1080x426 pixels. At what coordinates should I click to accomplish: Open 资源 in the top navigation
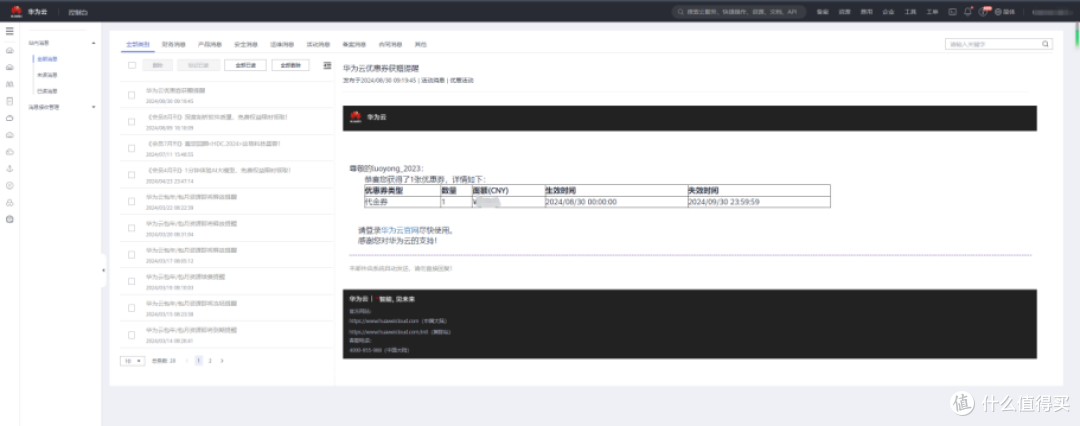click(844, 12)
